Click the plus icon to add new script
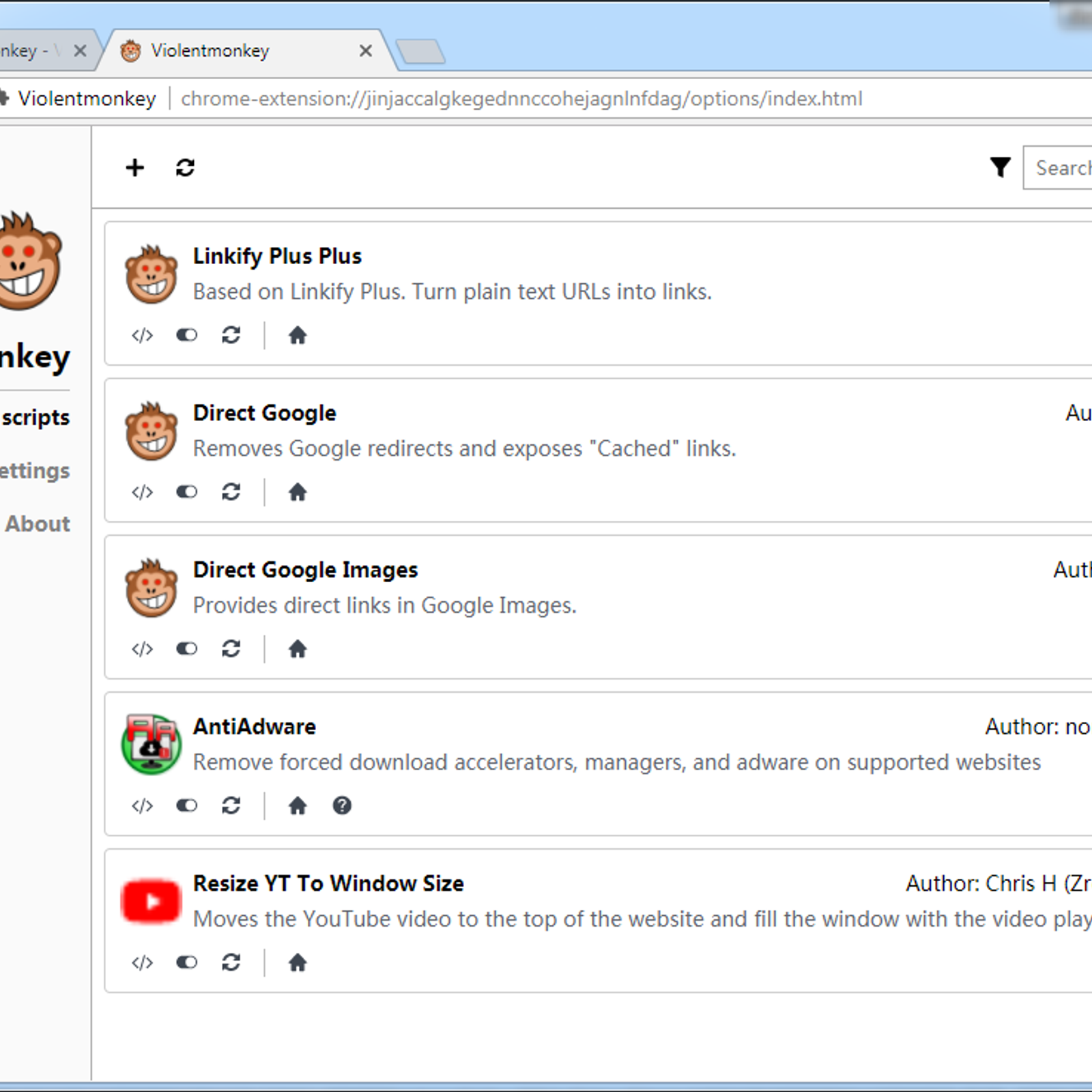Screen dimensions: 1092x1092 coord(135,167)
